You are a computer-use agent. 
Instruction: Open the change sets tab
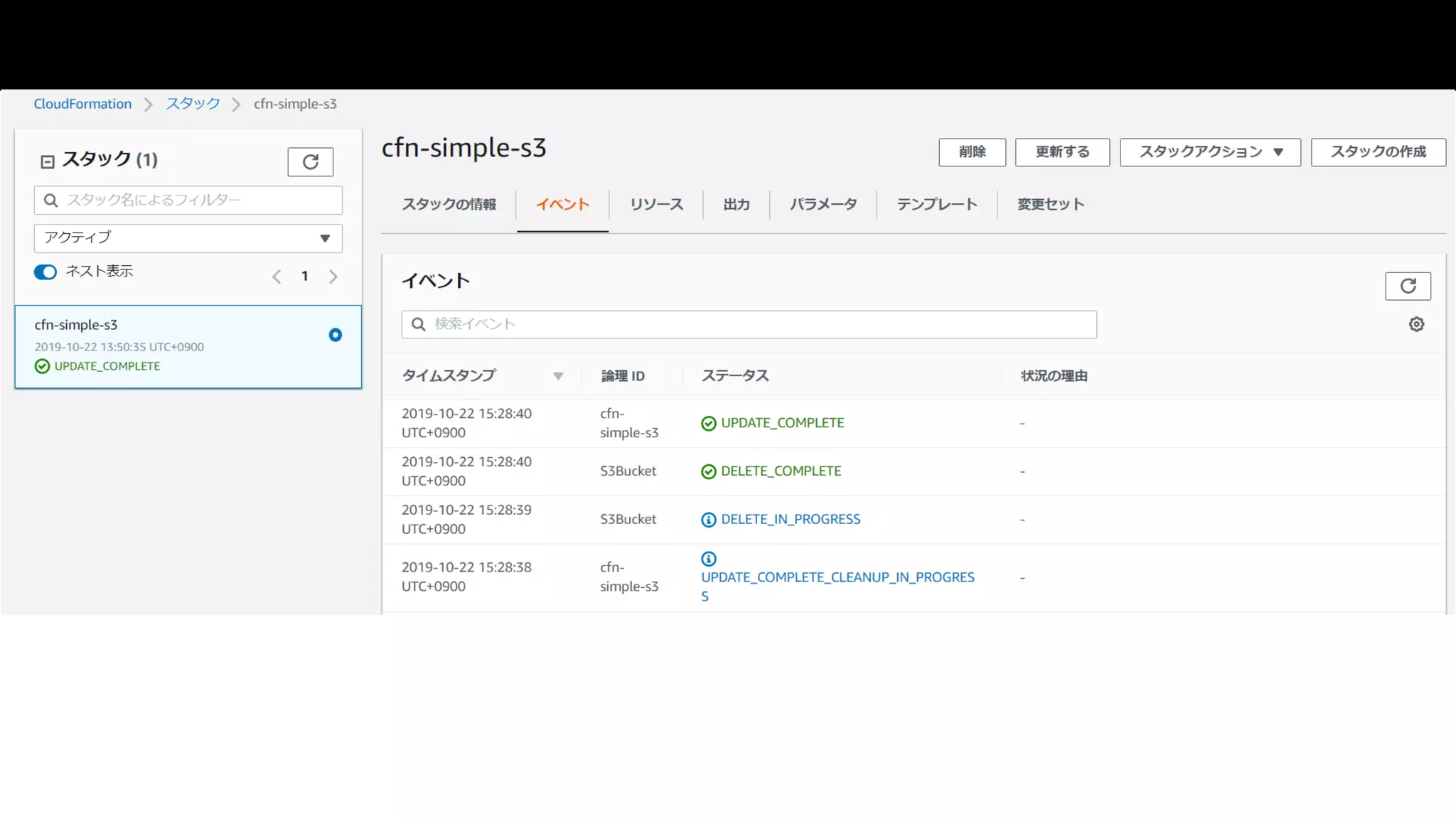tap(1050, 205)
